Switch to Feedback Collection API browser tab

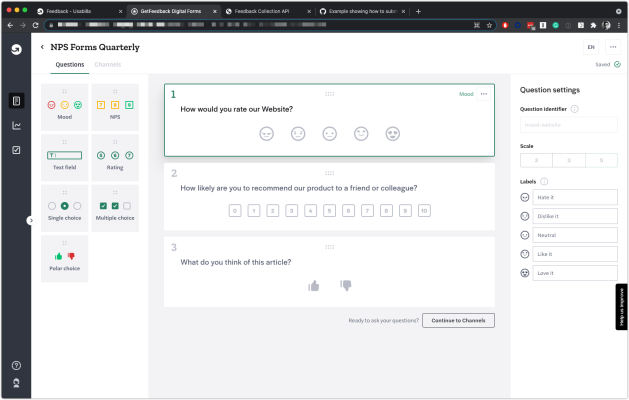[x=268, y=11]
